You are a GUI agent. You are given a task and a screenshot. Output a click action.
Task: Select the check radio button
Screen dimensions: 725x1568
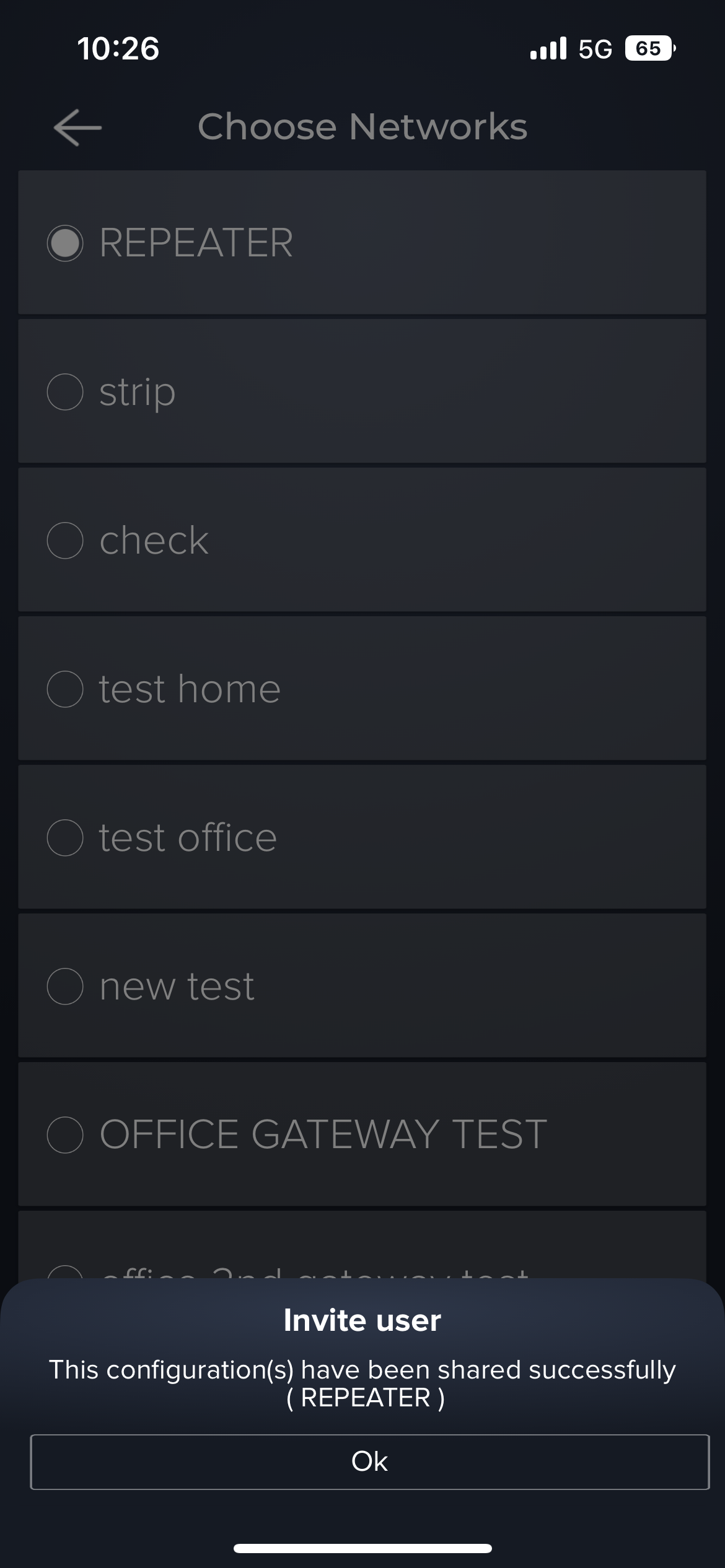65,540
